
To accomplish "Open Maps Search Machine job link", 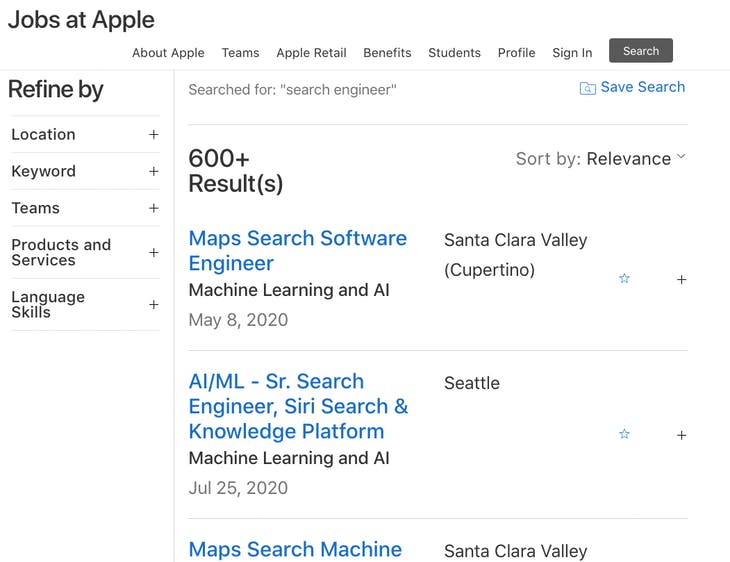I will click(295, 549).
